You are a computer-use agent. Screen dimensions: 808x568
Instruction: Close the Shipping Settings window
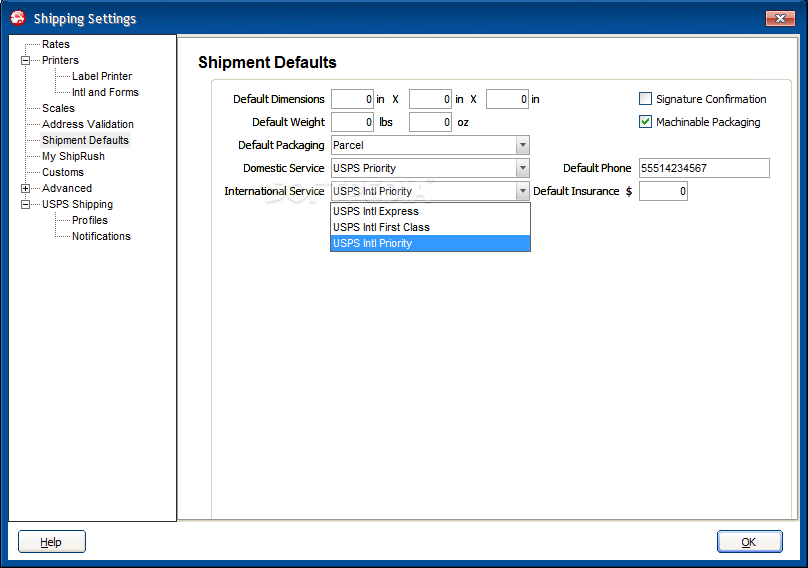[x=780, y=19]
